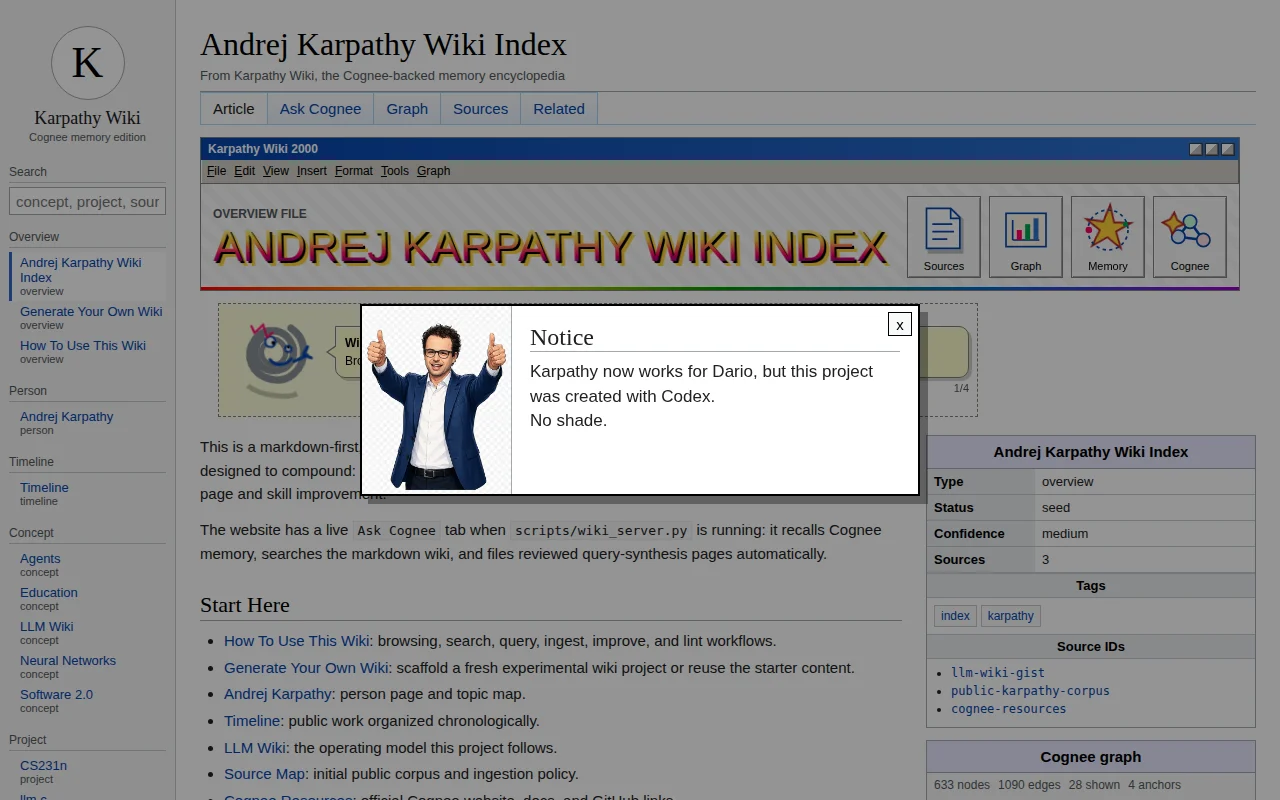Click the Karpathy Wiki 2000 title bar

pyautogui.click(x=719, y=149)
